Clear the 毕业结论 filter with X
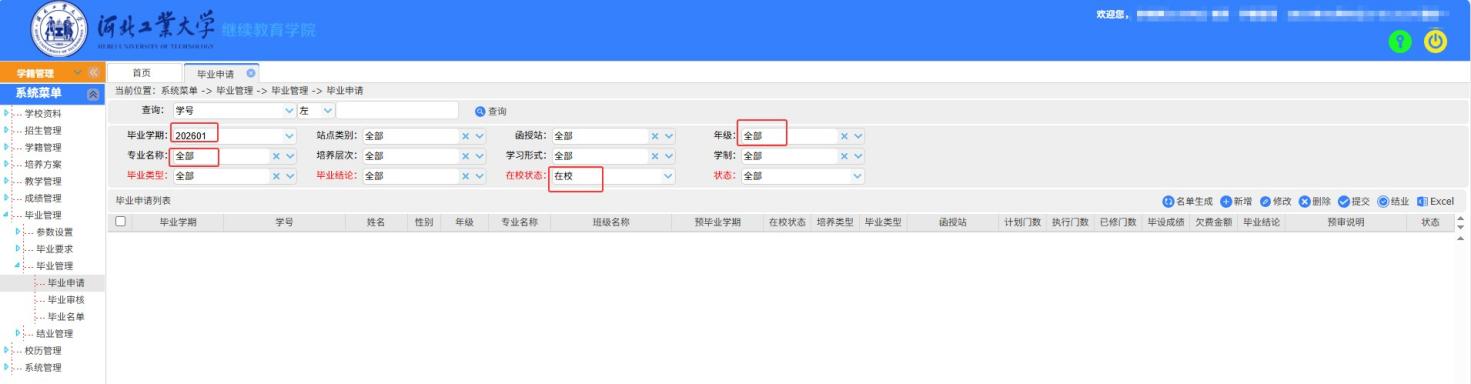The width and height of the screenshot is (1471, 384). coord(465,176)
